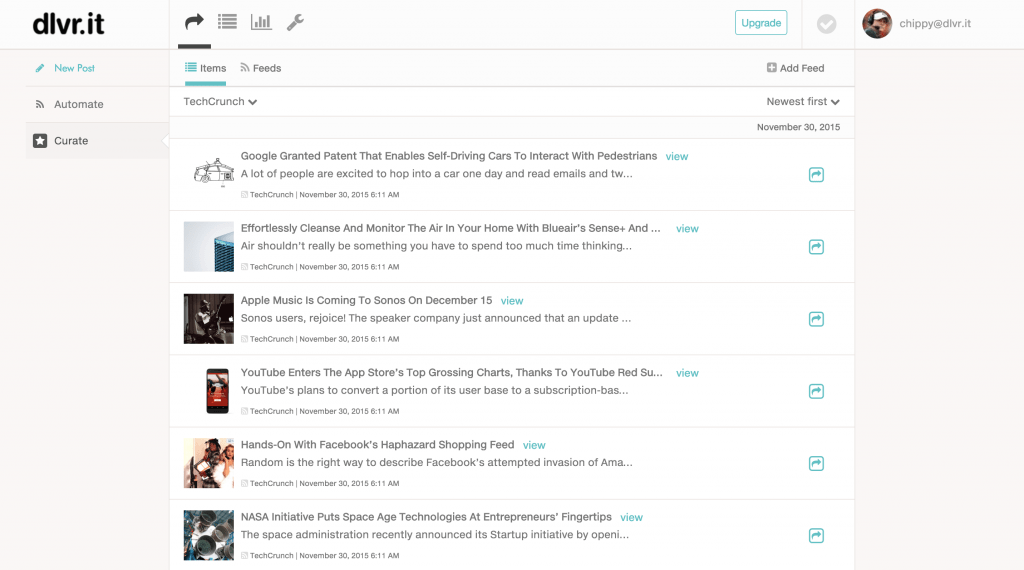The width and height of the screenshot is (1024, 570).
Task: Click view link for Blueair article
Action: click(x=687, y=229)
